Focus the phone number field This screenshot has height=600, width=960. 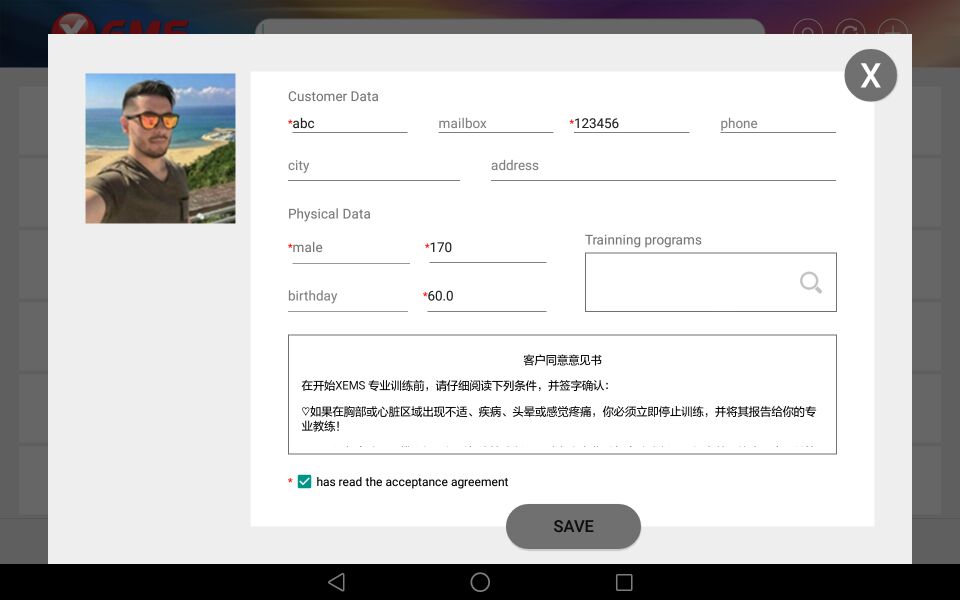[778, 123]
